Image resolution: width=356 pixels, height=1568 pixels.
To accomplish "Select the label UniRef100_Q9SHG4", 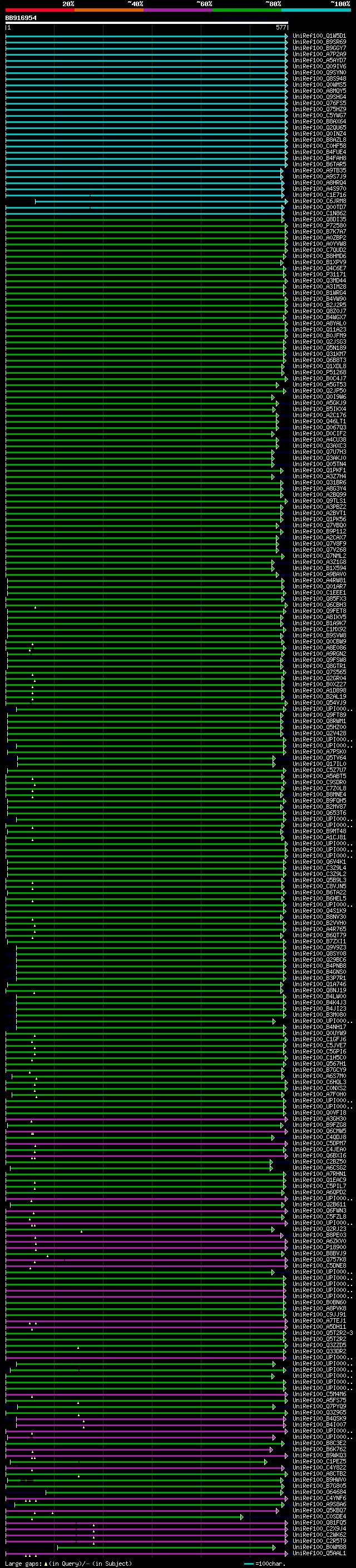I will pyautogui.click(x=319, y=97).
